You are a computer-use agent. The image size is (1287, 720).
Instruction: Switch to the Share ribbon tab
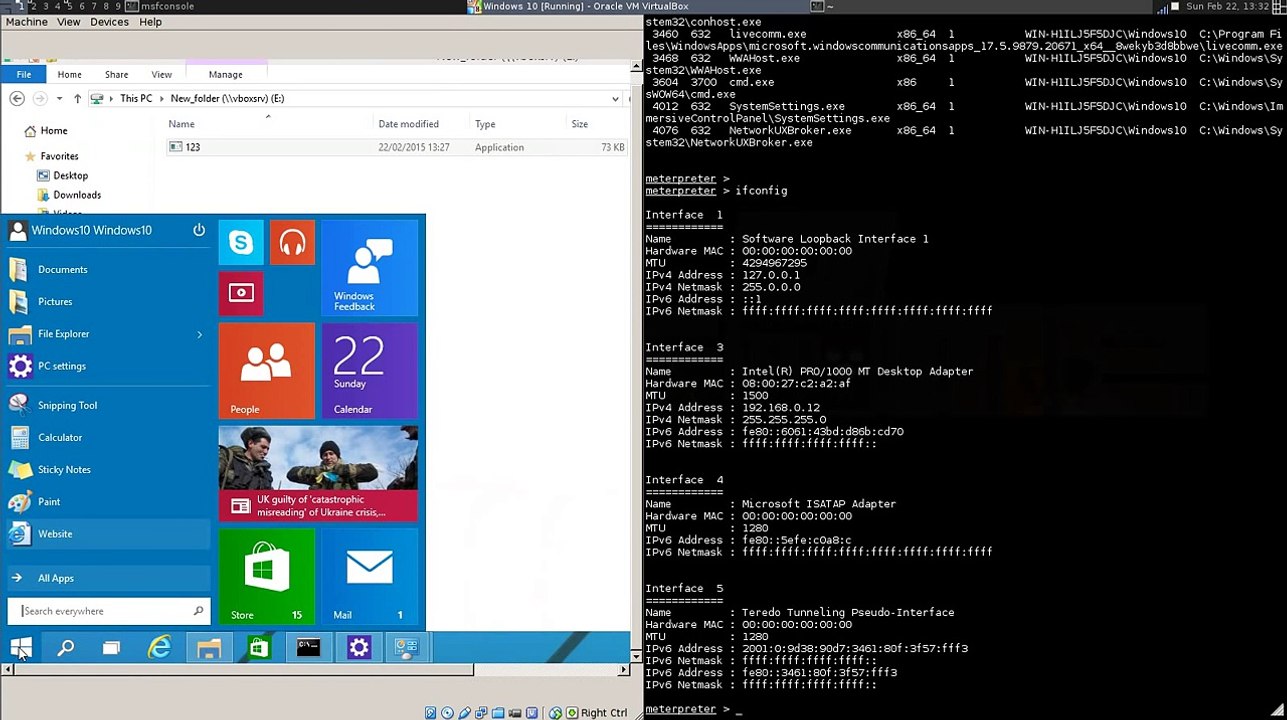(116, 74)
